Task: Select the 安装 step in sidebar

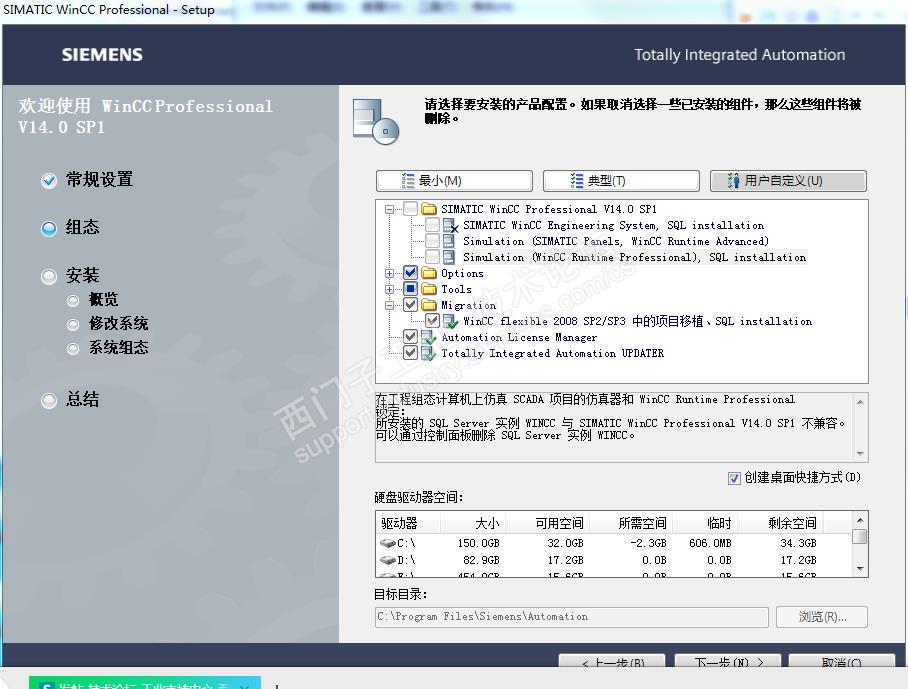Action: pos(70,276)
